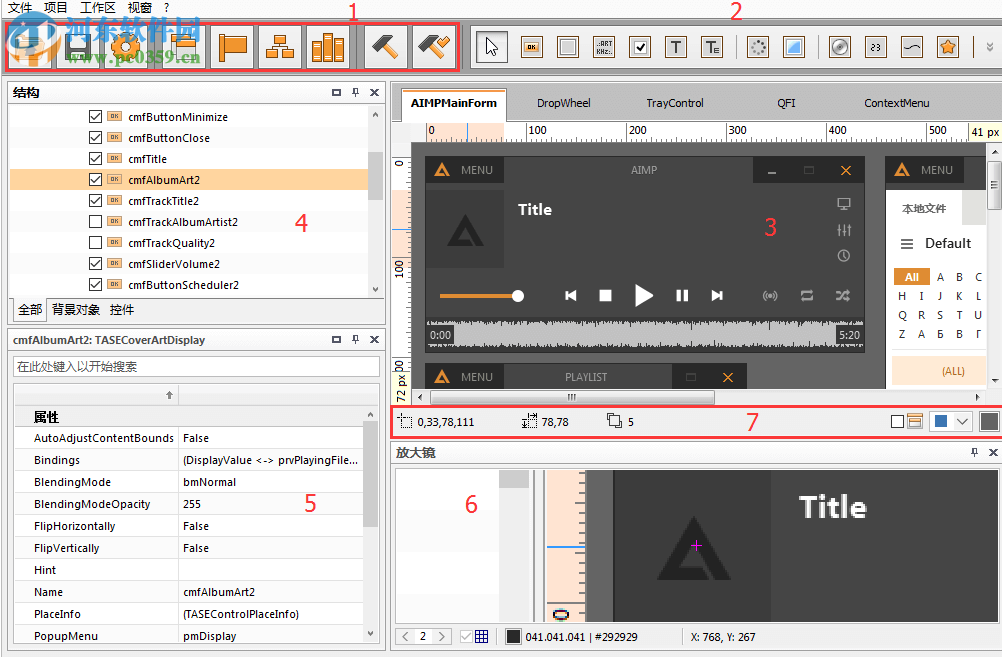Tick the empty checkbox in status bar

tap(897, 422)
